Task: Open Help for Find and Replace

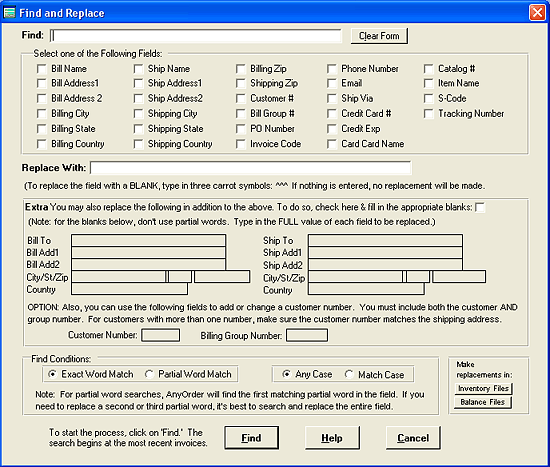Action: tap(332, 438)
